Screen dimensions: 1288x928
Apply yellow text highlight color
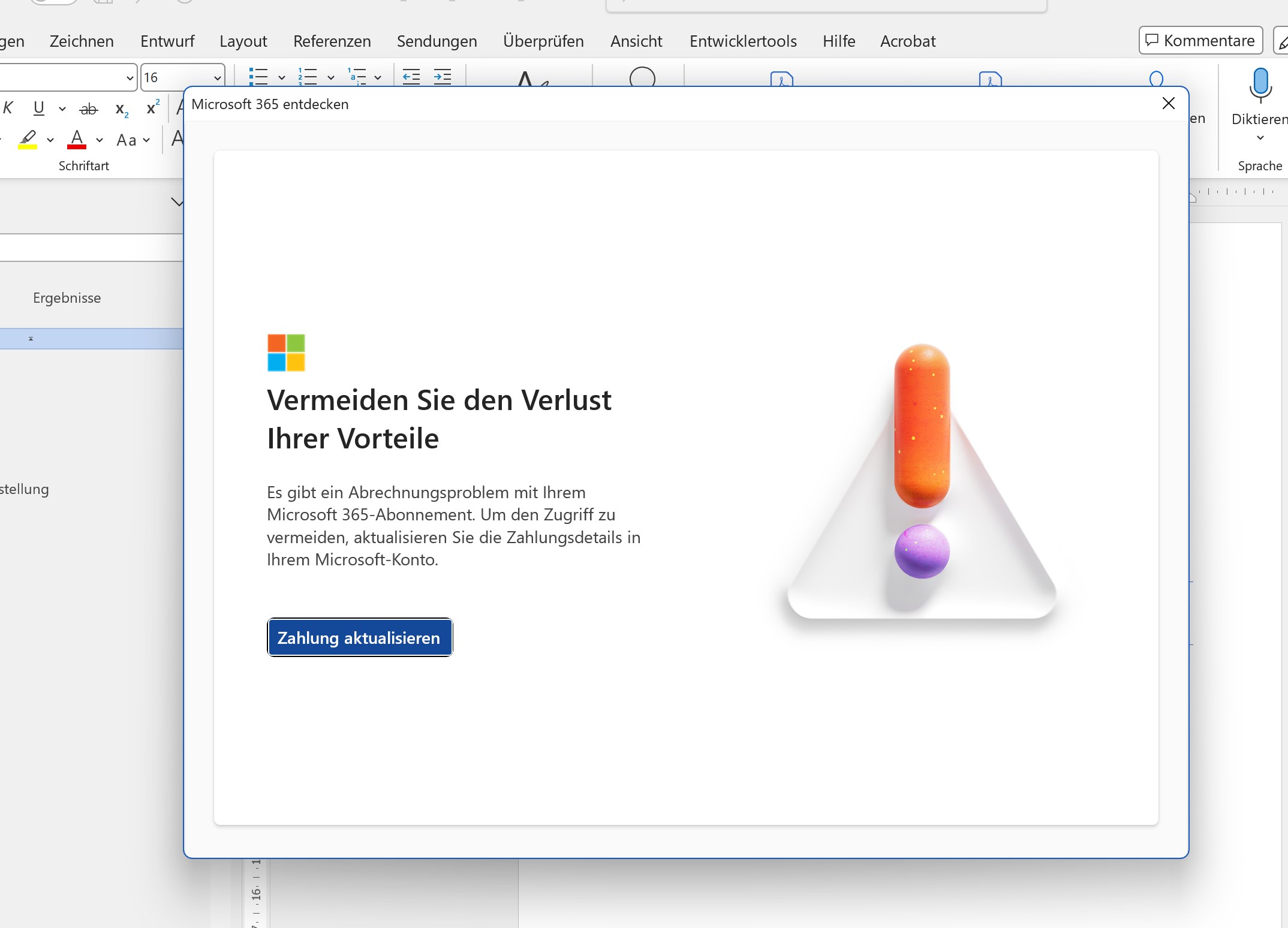click(28, 139)
